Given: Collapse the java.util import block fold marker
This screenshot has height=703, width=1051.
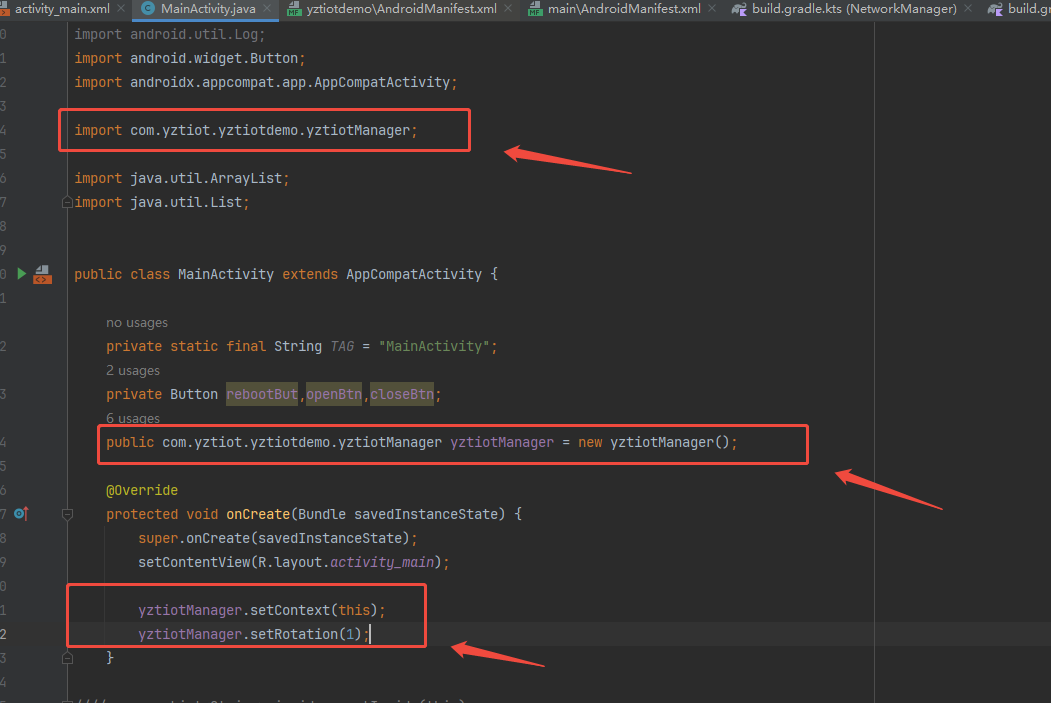Looking at the screenshot, I should click(67, 202).
